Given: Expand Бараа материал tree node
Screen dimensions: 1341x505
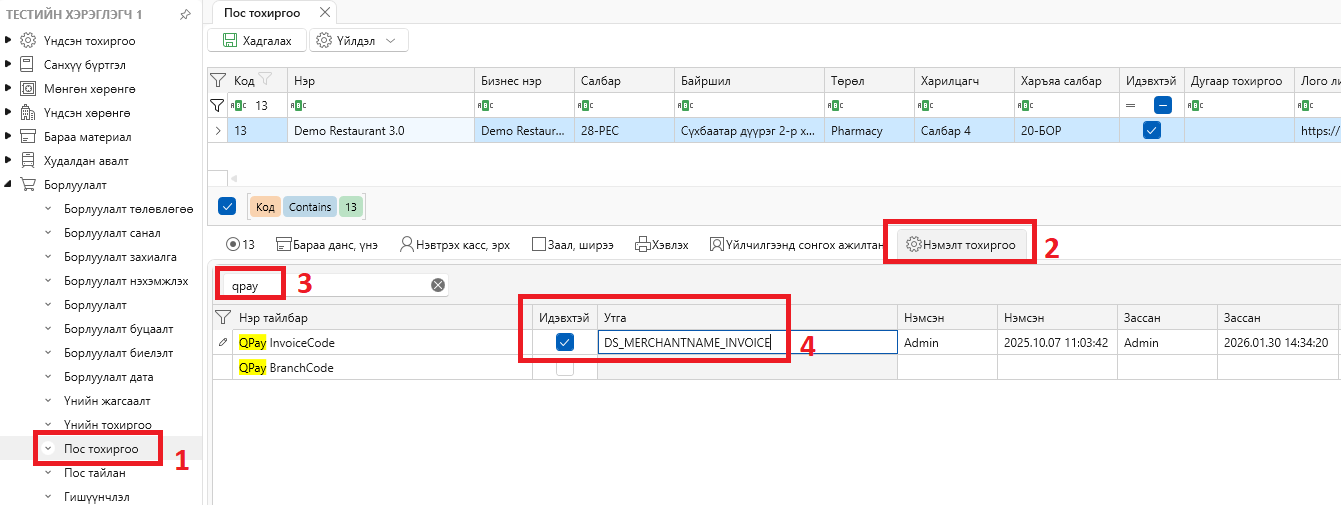Looking at the screenshot, I should click(9, 136).
